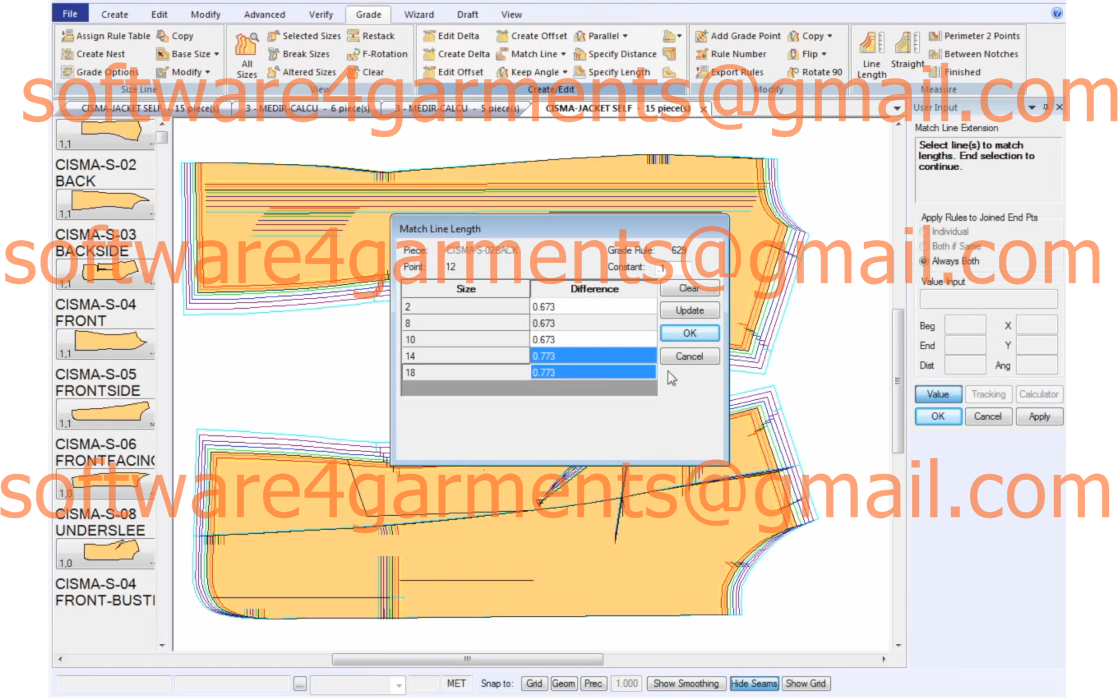The image size is (1118, 698).
Task: Click the All Sizes icon
Action: click(x=246, y=55)
